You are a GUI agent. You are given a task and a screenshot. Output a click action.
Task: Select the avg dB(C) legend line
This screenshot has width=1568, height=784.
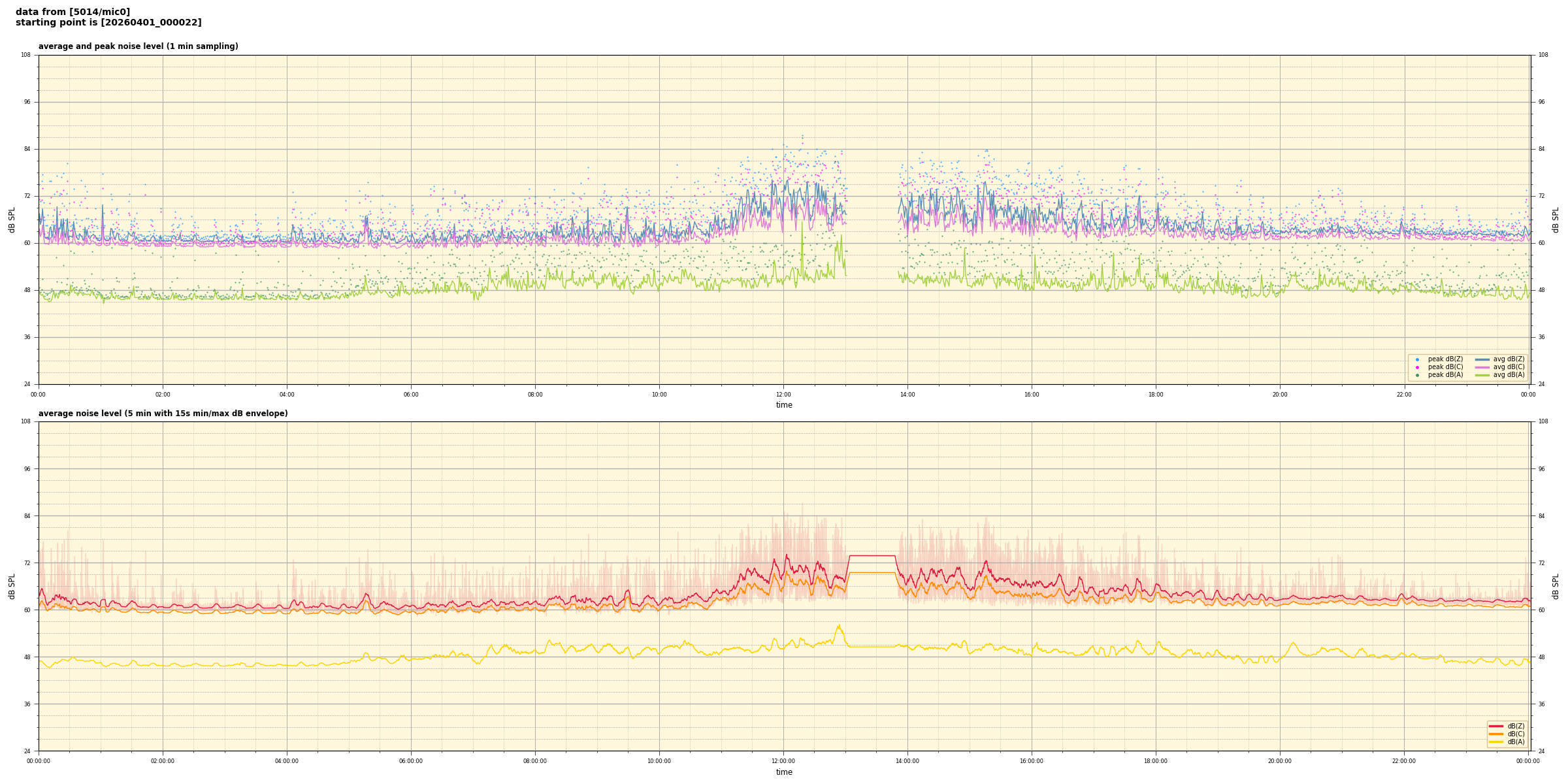[1482, 367]
